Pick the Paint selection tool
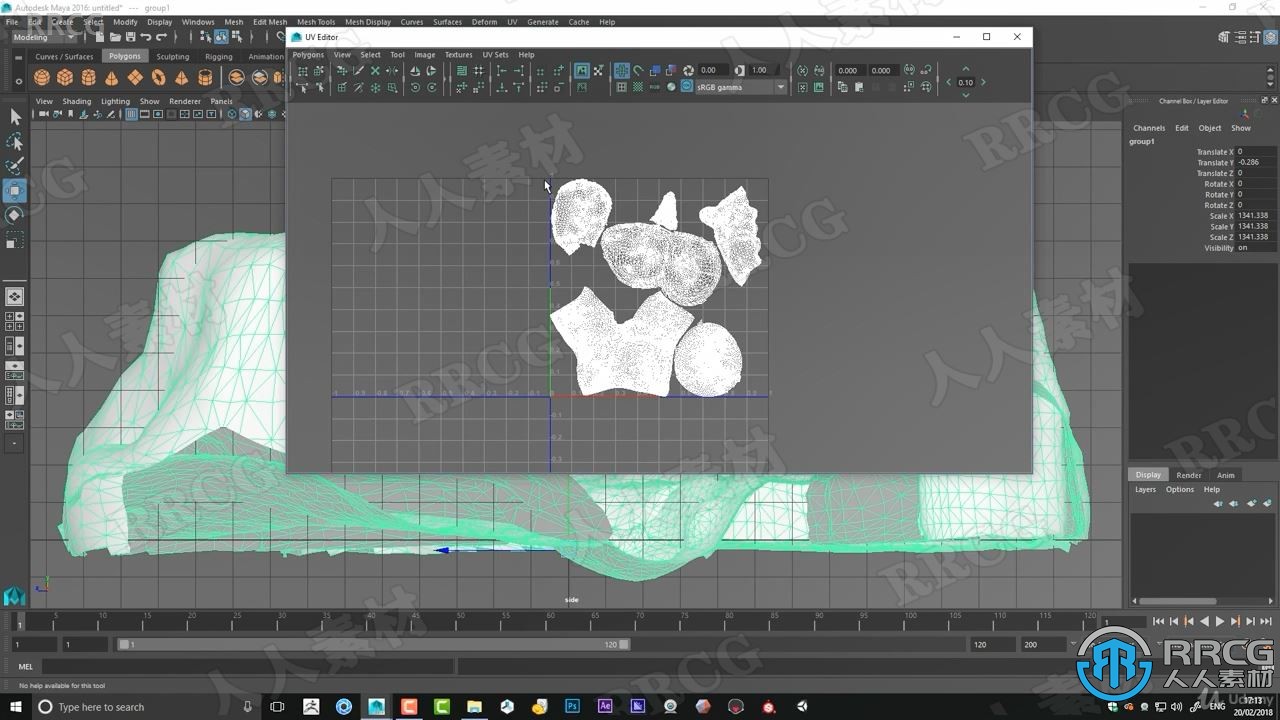Screen dimensions: 1280x720 (15, 166)
